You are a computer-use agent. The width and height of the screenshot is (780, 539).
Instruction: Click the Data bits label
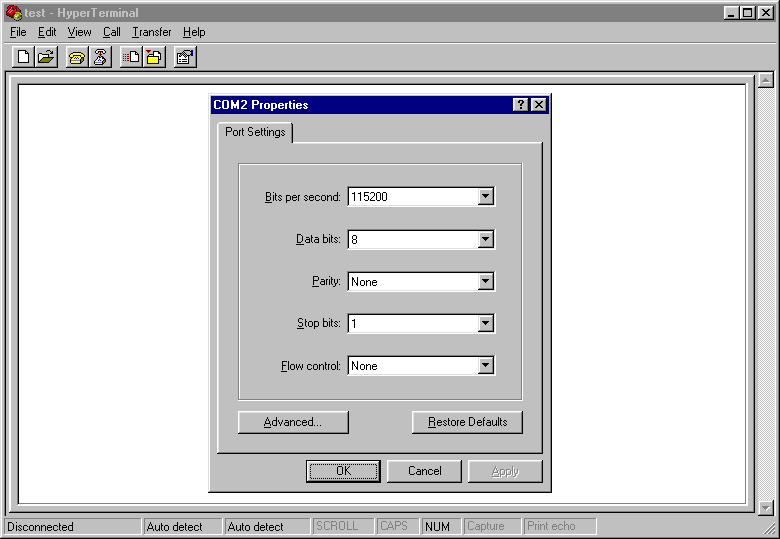318,239
